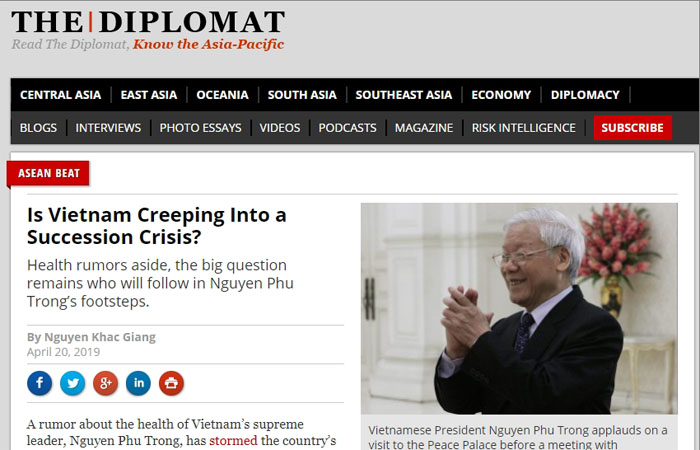Image resolution: width=700 pixels, height=450 pixels.
Task: Open author Nguyen Khac Giang's page
Action: (100, 337)
